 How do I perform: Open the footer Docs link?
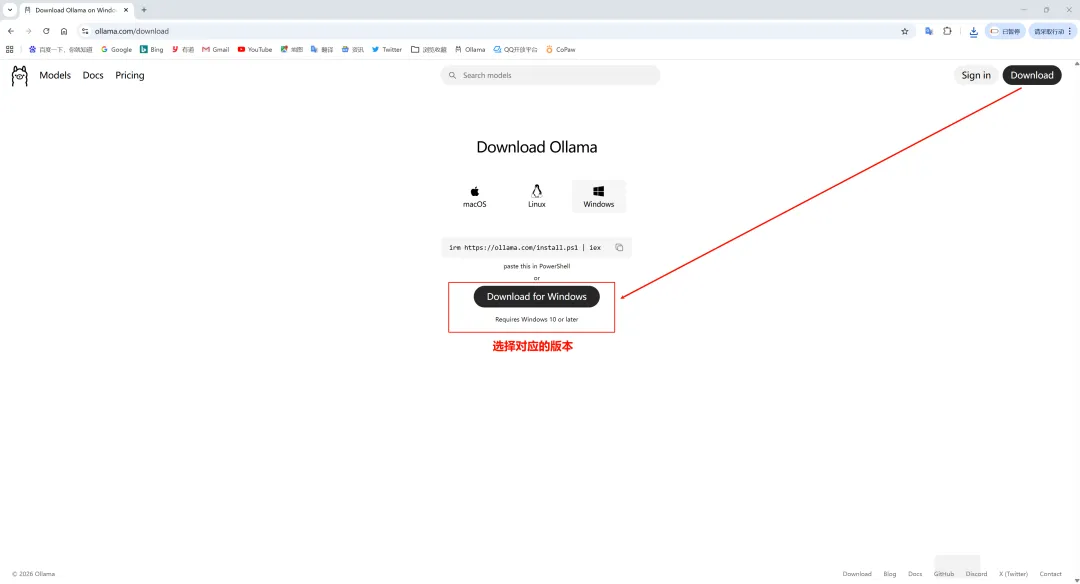point(915,574)
